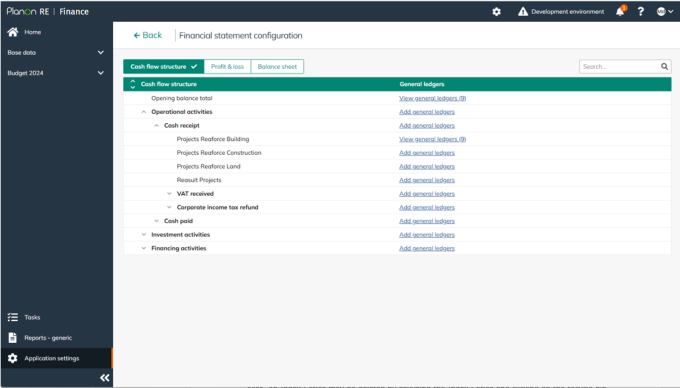
Task: Click the Reports - generic document icon
Action: [13, 338]
